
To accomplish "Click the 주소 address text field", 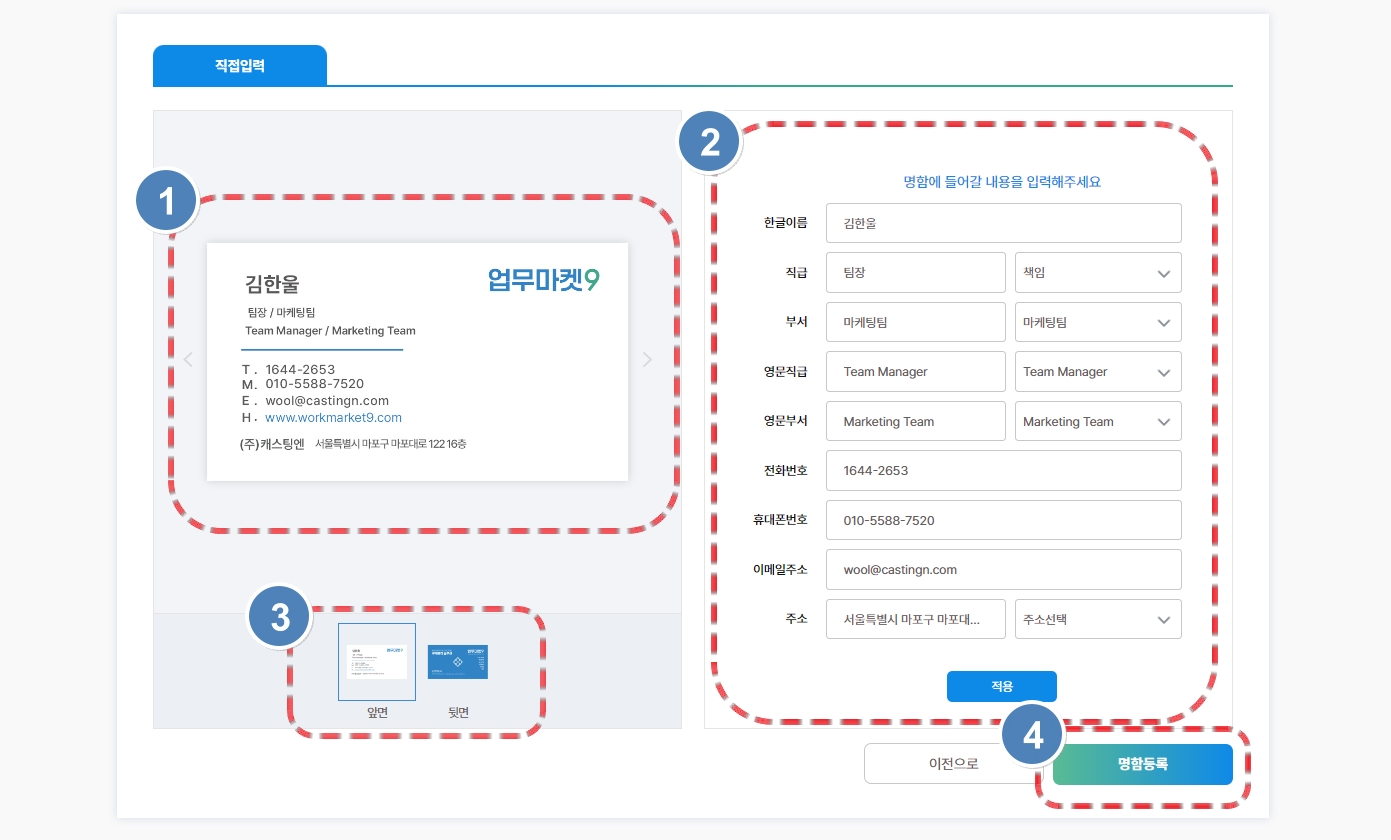I will [915, 619].
